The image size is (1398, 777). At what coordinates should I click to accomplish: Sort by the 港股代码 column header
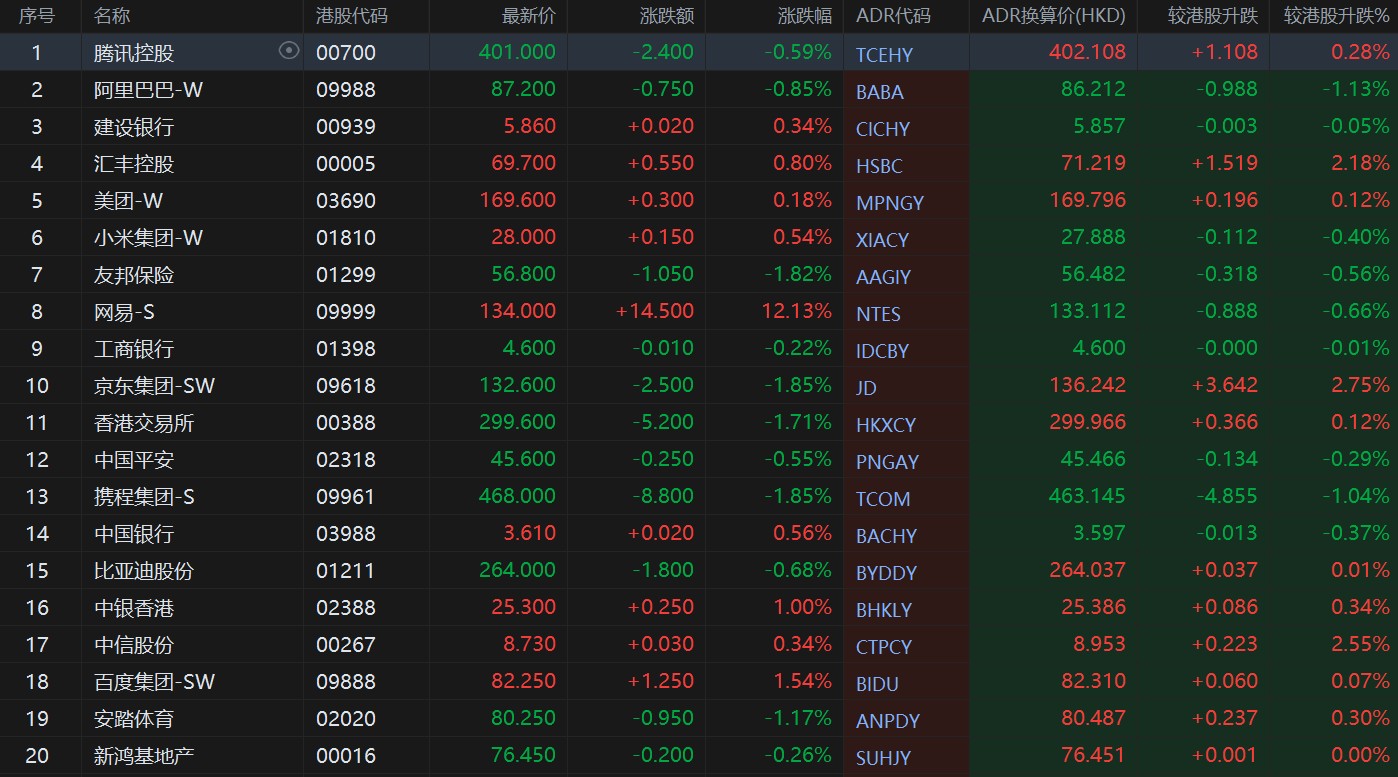tap(351, 15)
